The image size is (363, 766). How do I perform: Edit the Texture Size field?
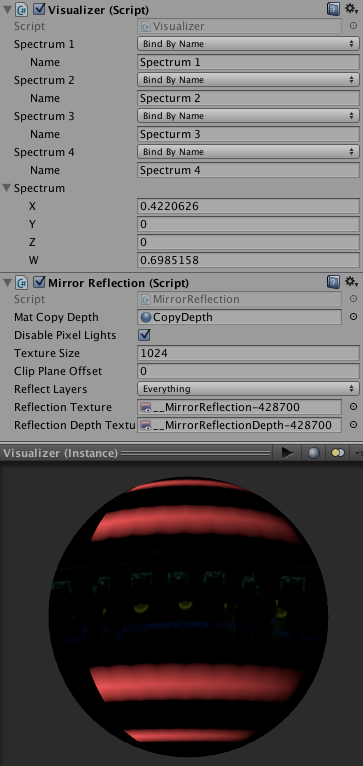tap(248, 353)
